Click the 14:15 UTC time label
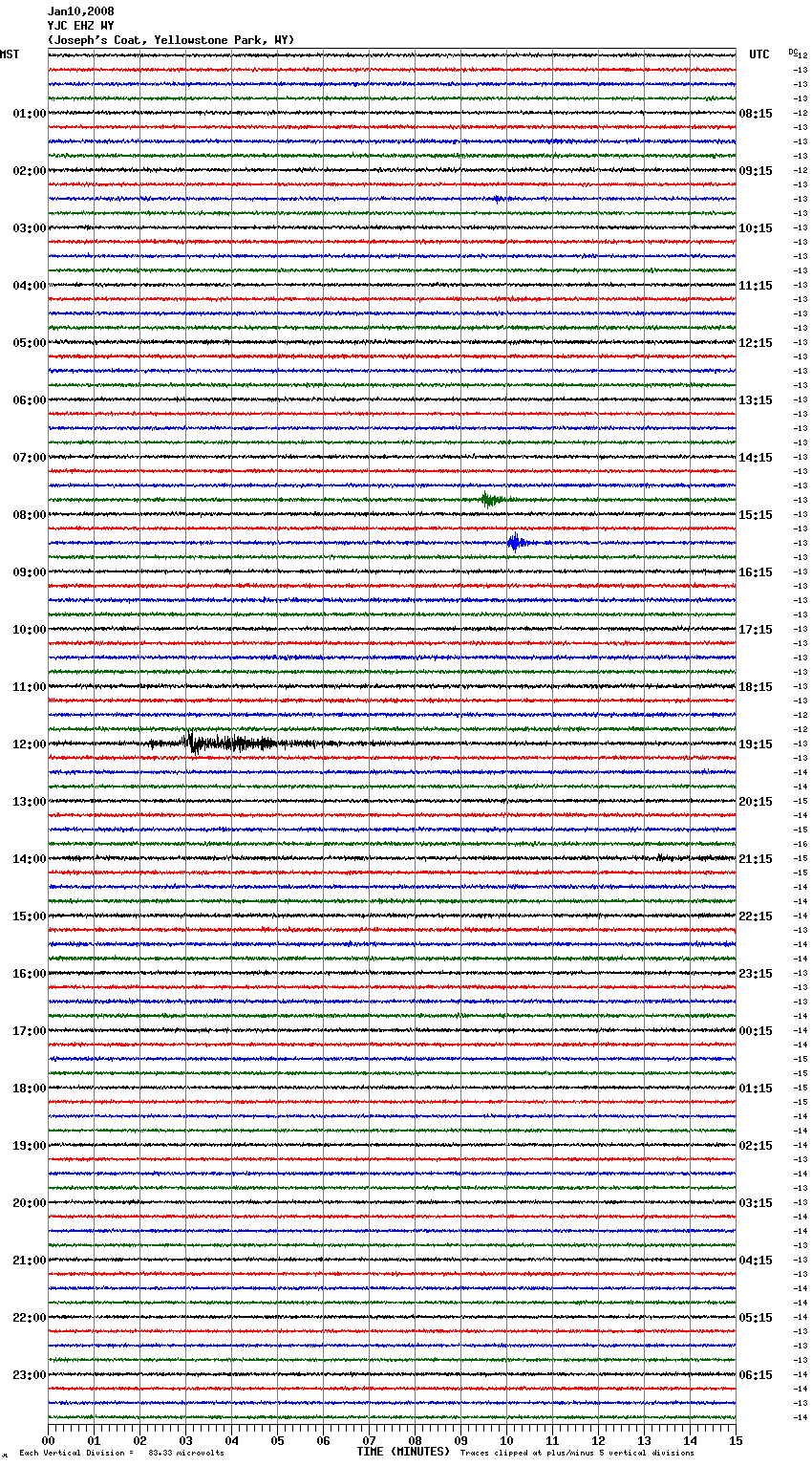Screen dimensions: 812x1466 (x=756, y=458)
